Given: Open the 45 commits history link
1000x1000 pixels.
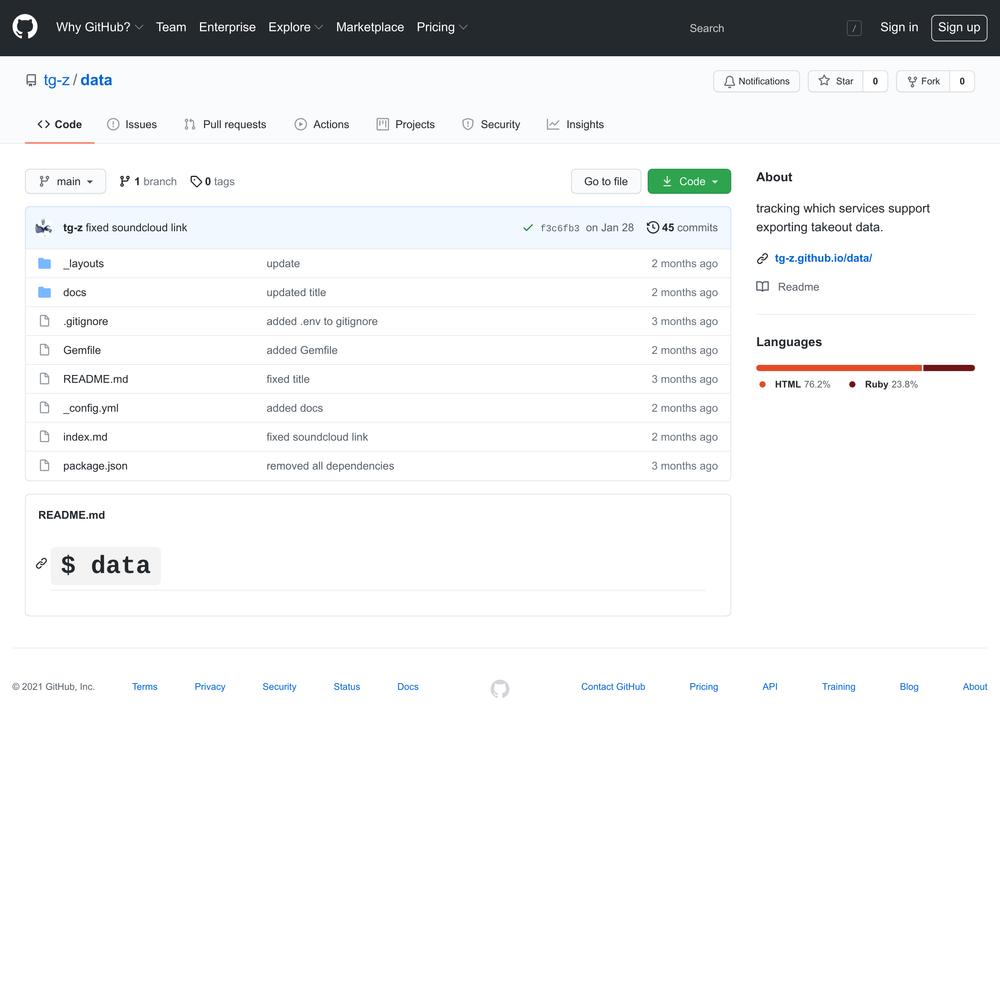Looking at the screenshot, I should coord(682,228).
